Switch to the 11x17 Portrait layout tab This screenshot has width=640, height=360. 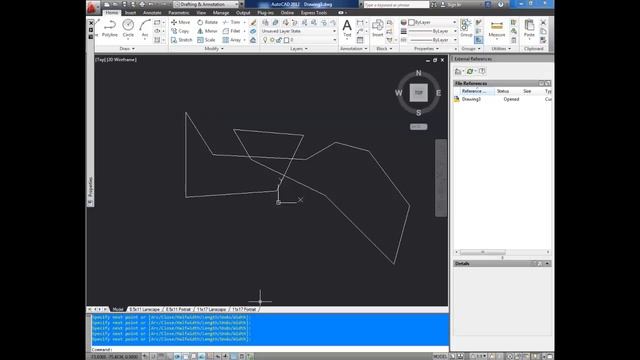tap(244, 309)
